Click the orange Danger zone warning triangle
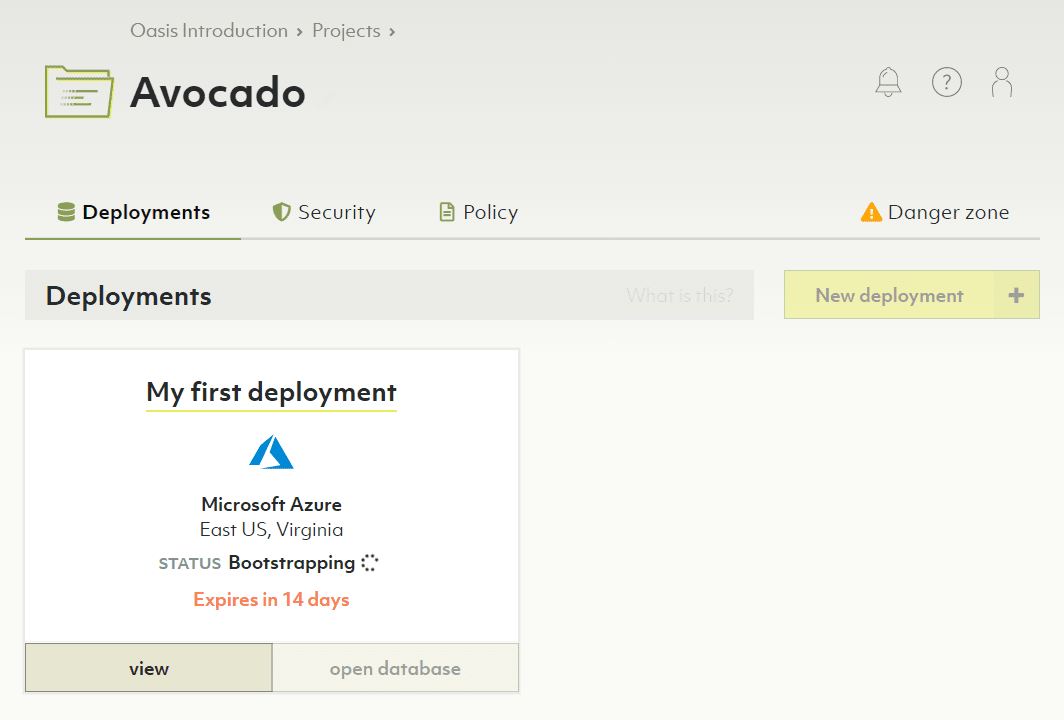The width and height of the screenshot is (1064, 720). coord(871,213)
